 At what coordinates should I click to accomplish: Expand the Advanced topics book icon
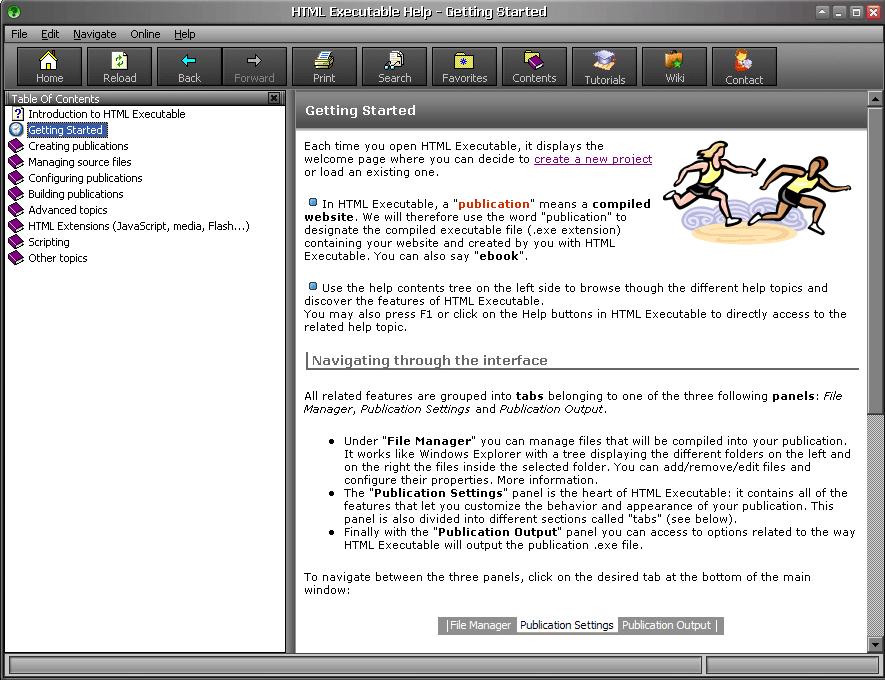pyautogui.click(x=16, y=210)
